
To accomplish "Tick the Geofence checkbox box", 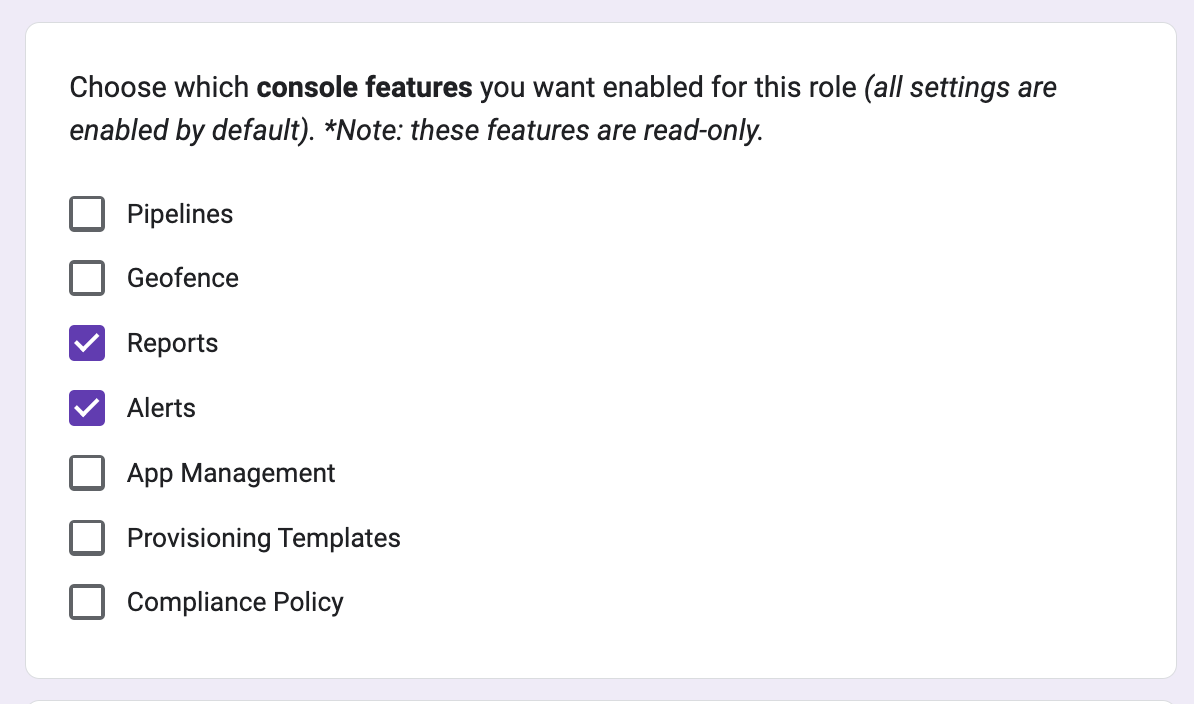I will coord(87,278).
